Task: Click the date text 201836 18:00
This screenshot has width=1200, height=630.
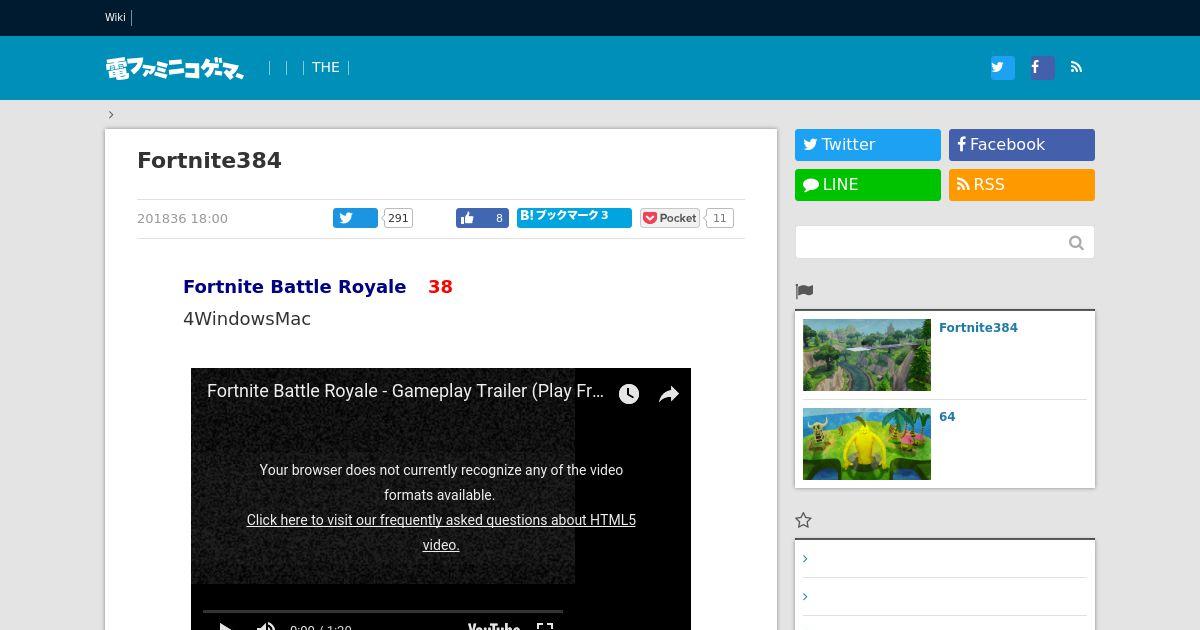Action: click(x=182, y=218)
